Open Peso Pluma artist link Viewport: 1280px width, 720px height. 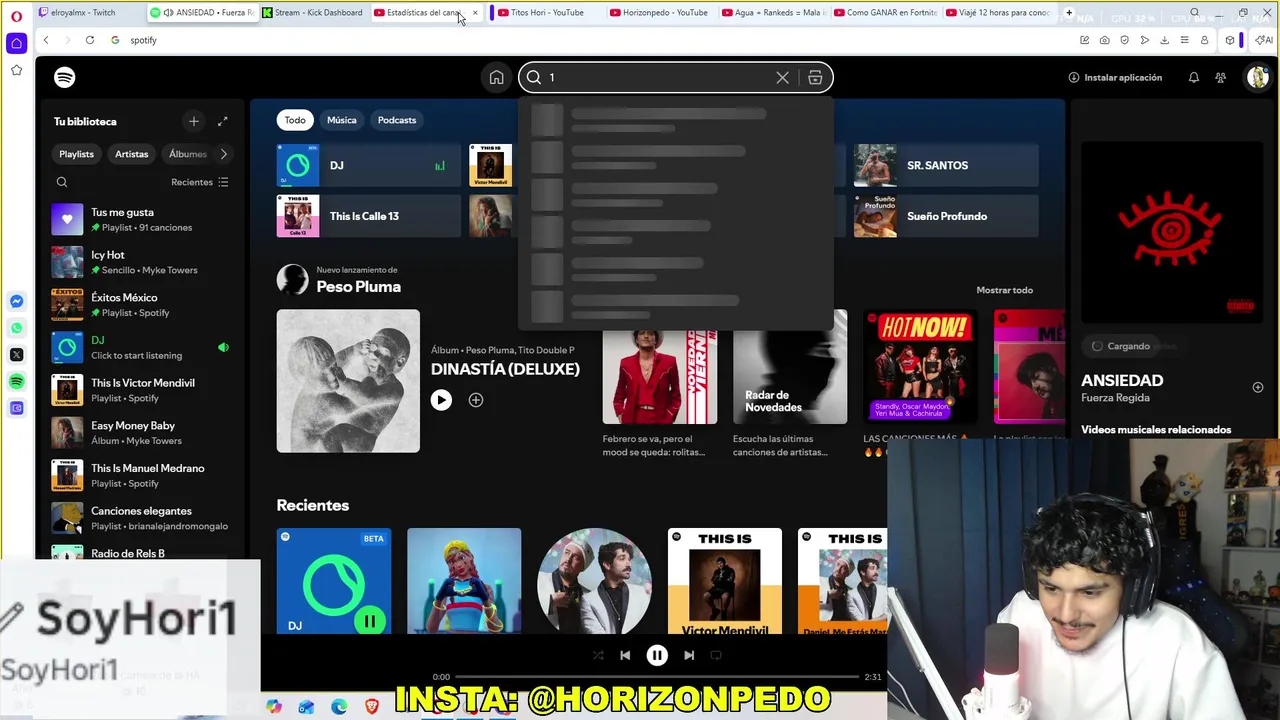pos(358,287)
